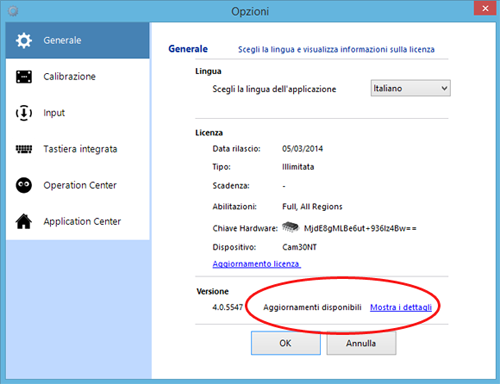Select Operation Center in sidebar
500x384 pixels.
coord(77,185)
